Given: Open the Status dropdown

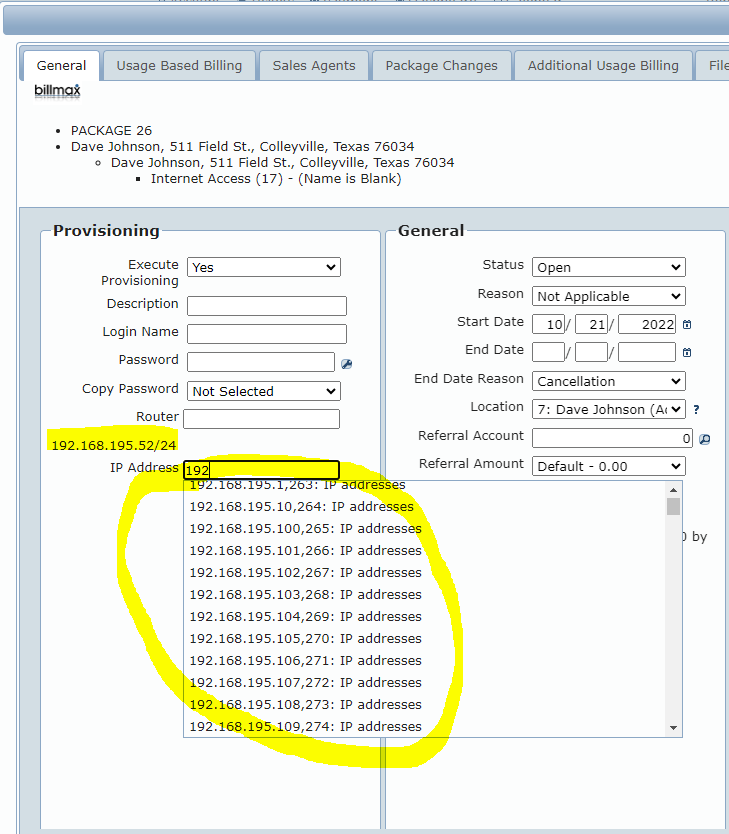Looking at the screenshot, I should (x=608, y=267).
